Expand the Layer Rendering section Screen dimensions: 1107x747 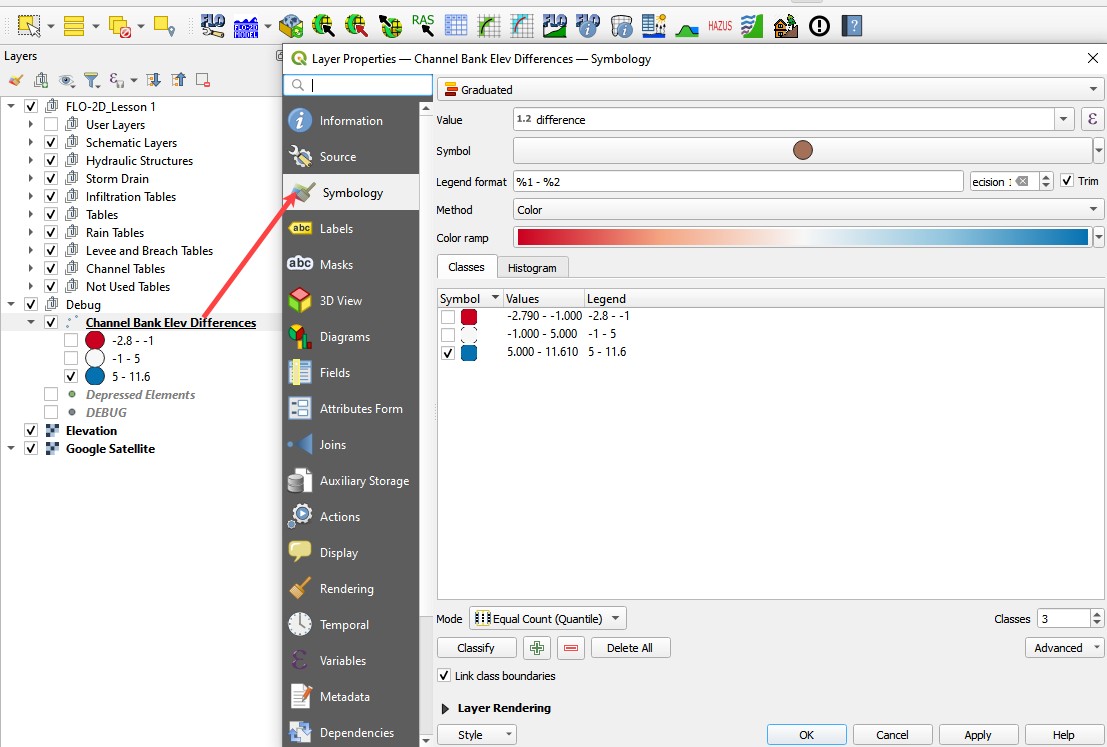click(x=445, y=708)
